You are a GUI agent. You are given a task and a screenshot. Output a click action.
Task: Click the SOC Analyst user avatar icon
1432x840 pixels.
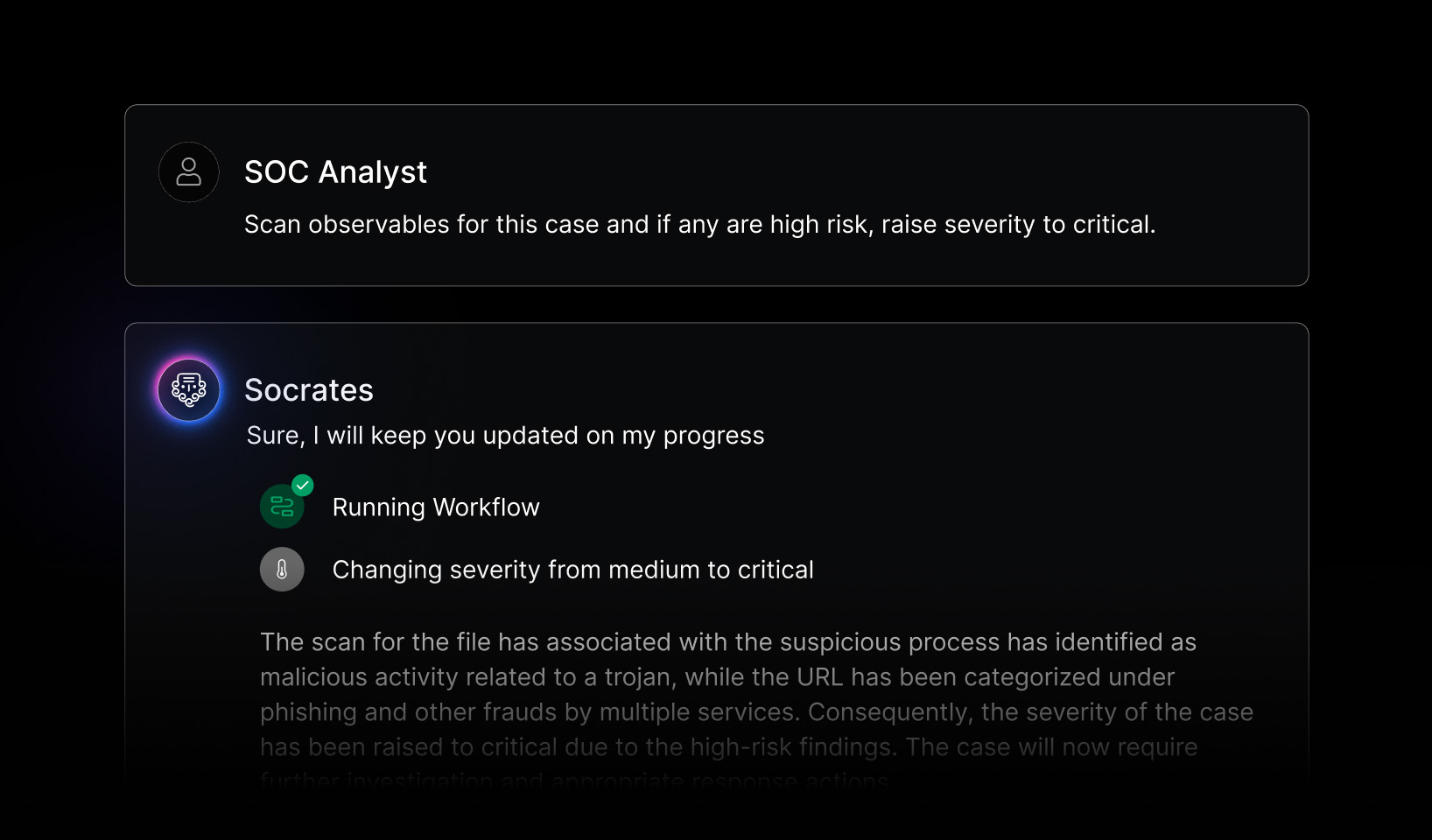coord(188,172)
